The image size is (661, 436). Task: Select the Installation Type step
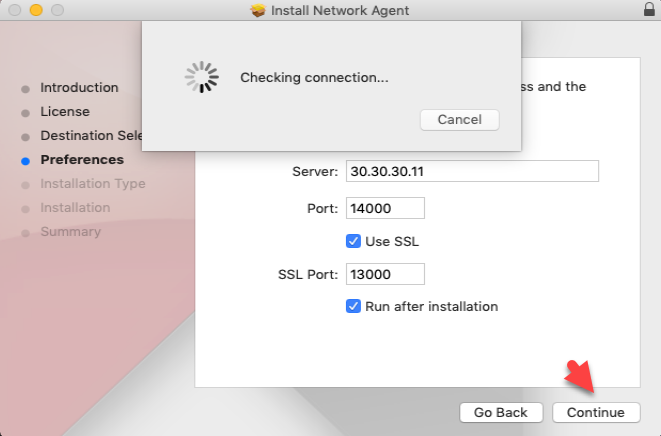click(x=93, y=184)
